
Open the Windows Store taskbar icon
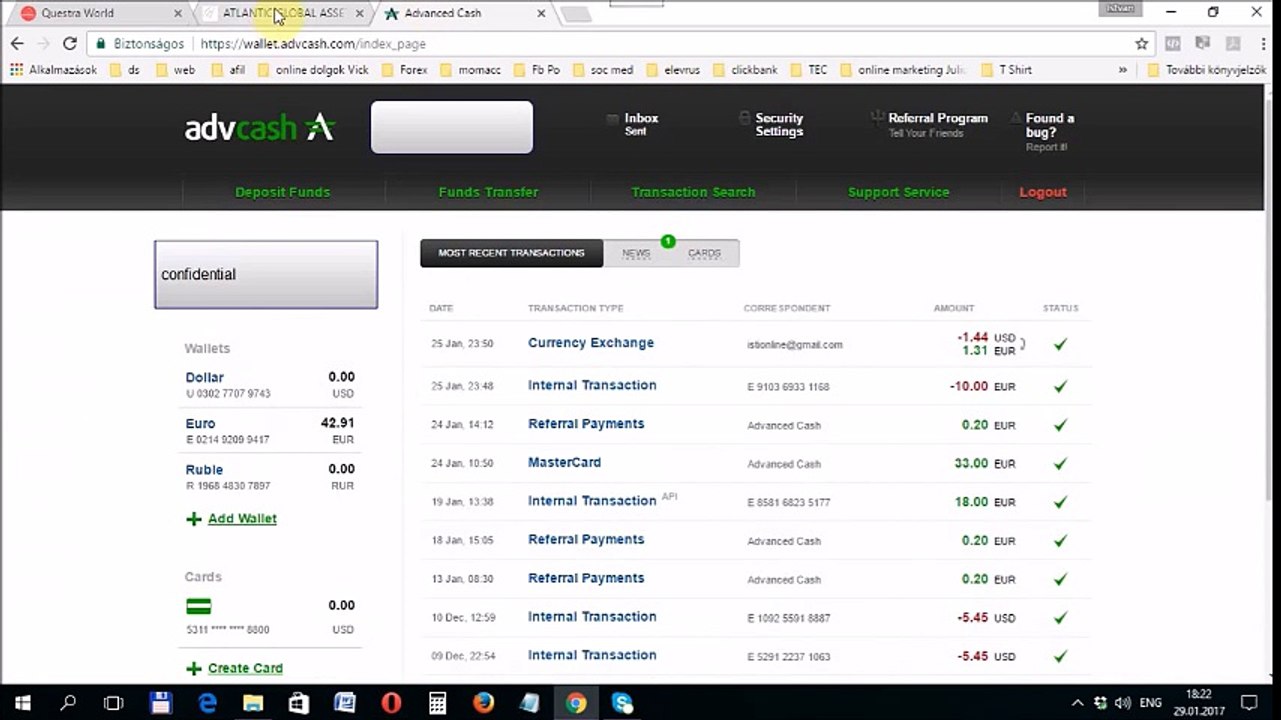coord(299,703)
